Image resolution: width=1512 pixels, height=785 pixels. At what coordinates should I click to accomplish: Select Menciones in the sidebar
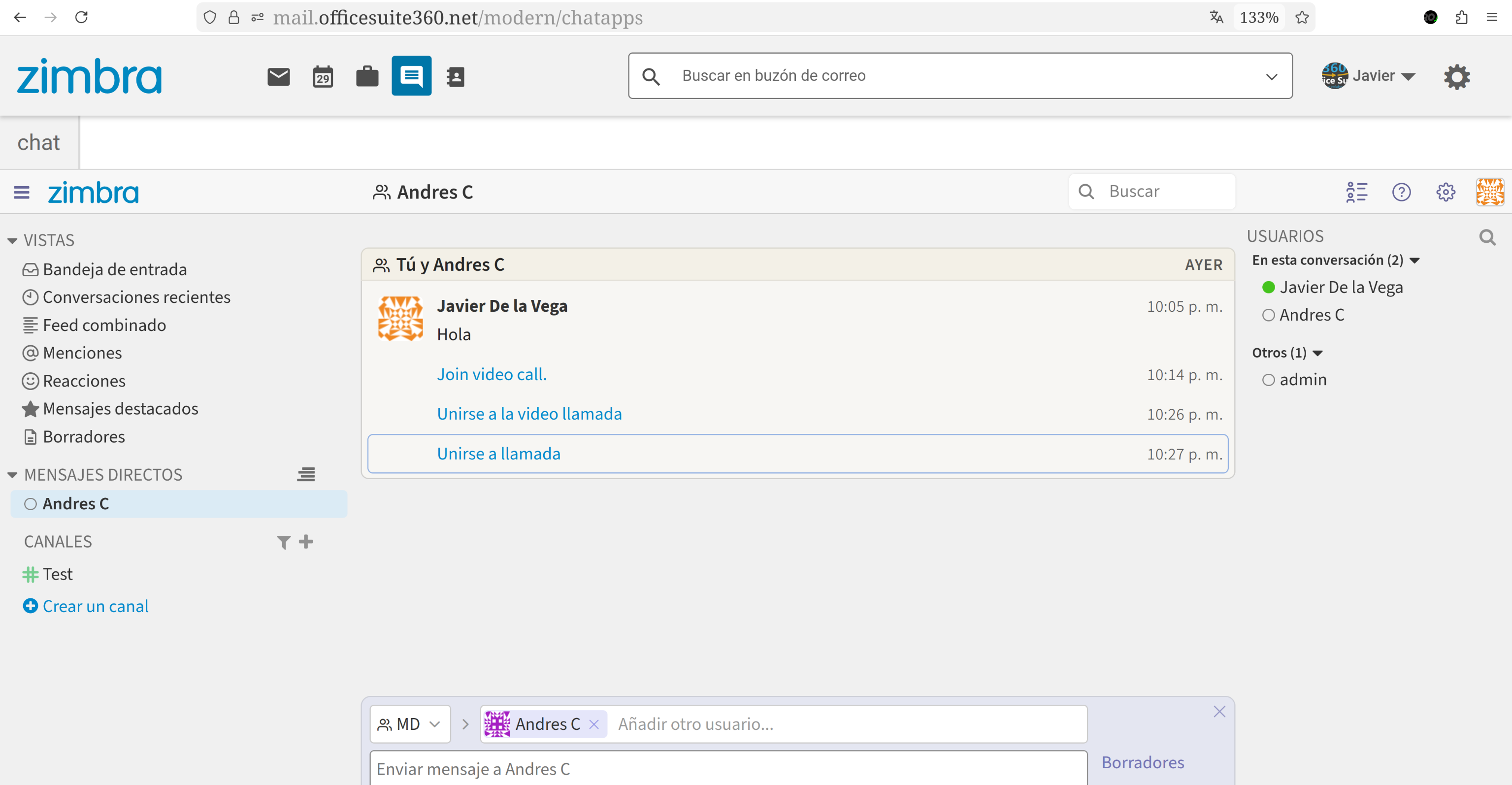coord(82,353)
